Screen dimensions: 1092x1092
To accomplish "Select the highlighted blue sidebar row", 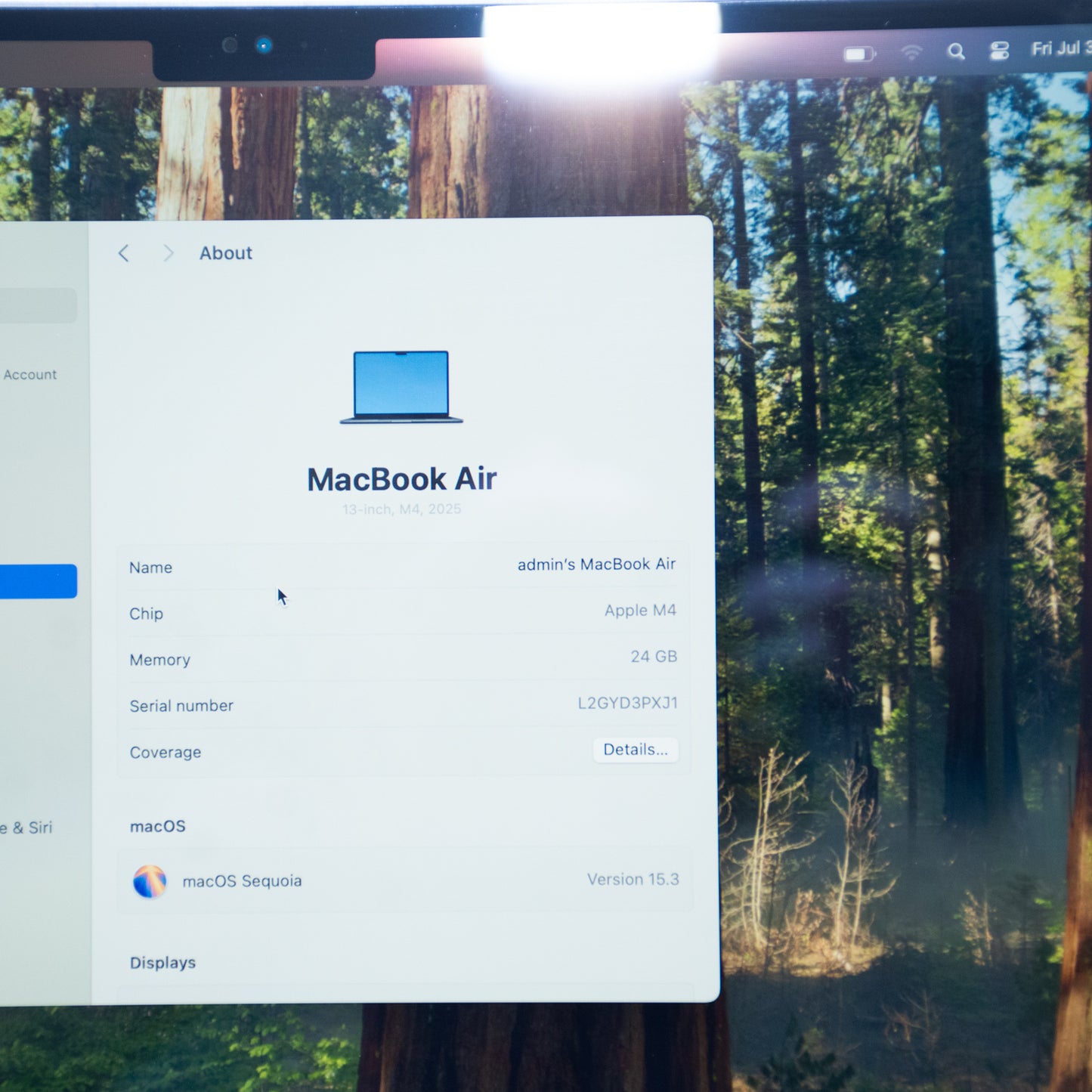I will [x=37, y=581].
